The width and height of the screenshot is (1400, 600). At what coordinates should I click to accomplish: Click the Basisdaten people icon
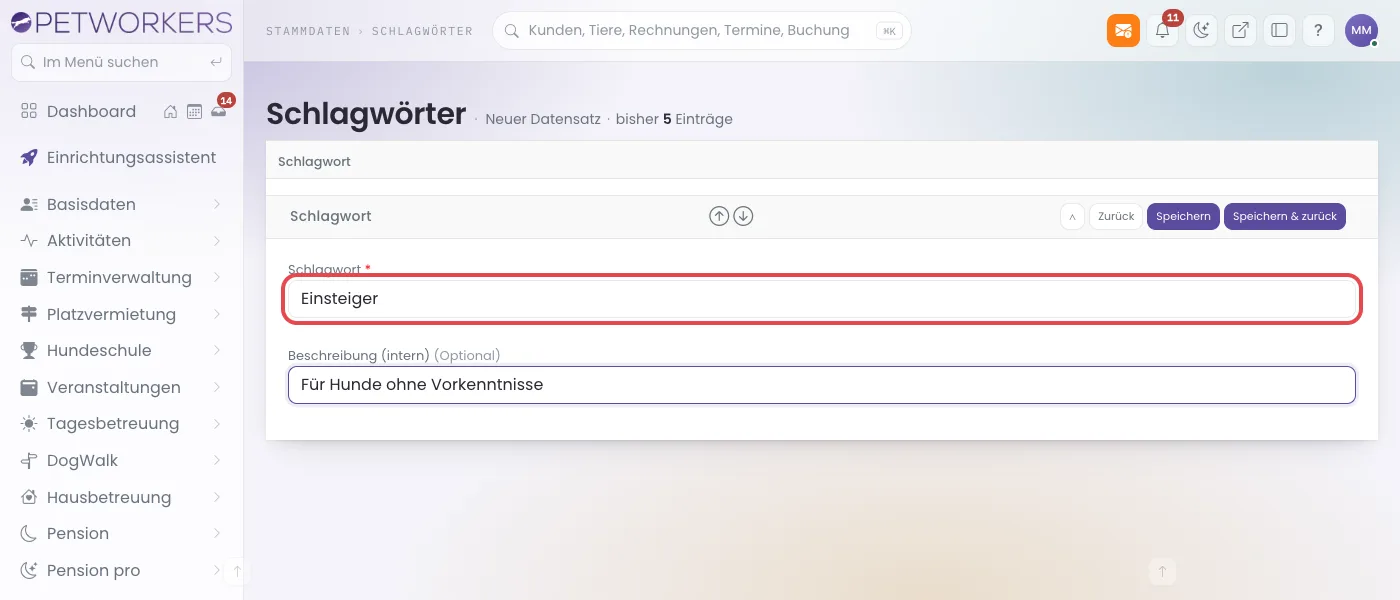click(x=29, y=204)
